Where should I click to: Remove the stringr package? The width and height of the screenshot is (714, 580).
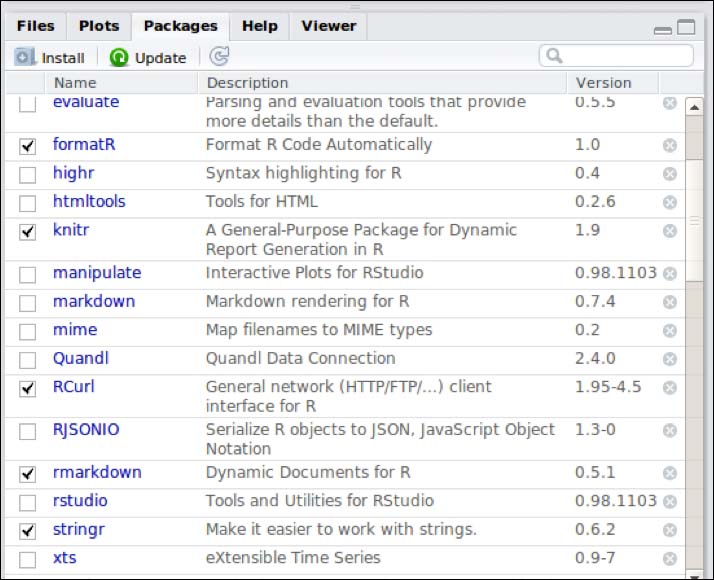669,530
